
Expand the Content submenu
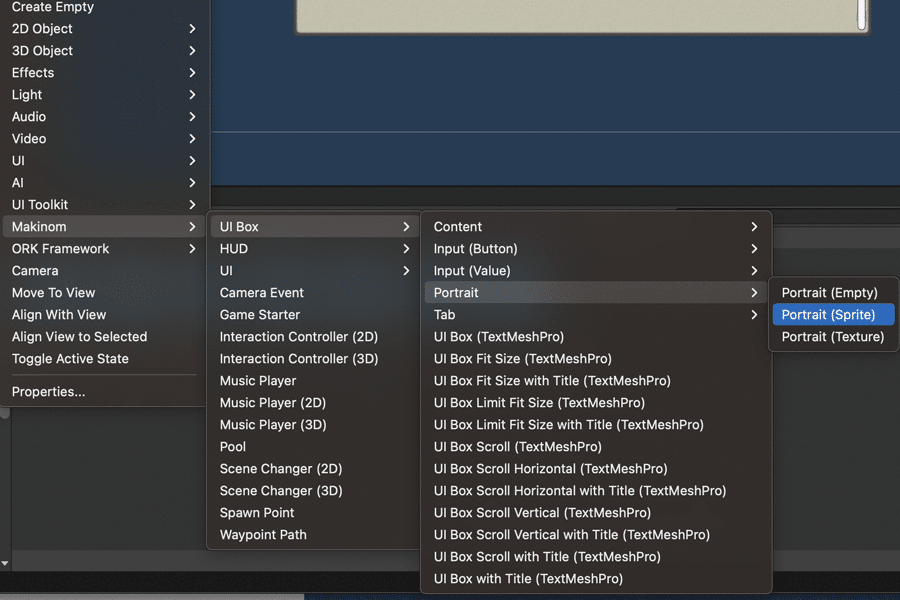click(596, 227)
